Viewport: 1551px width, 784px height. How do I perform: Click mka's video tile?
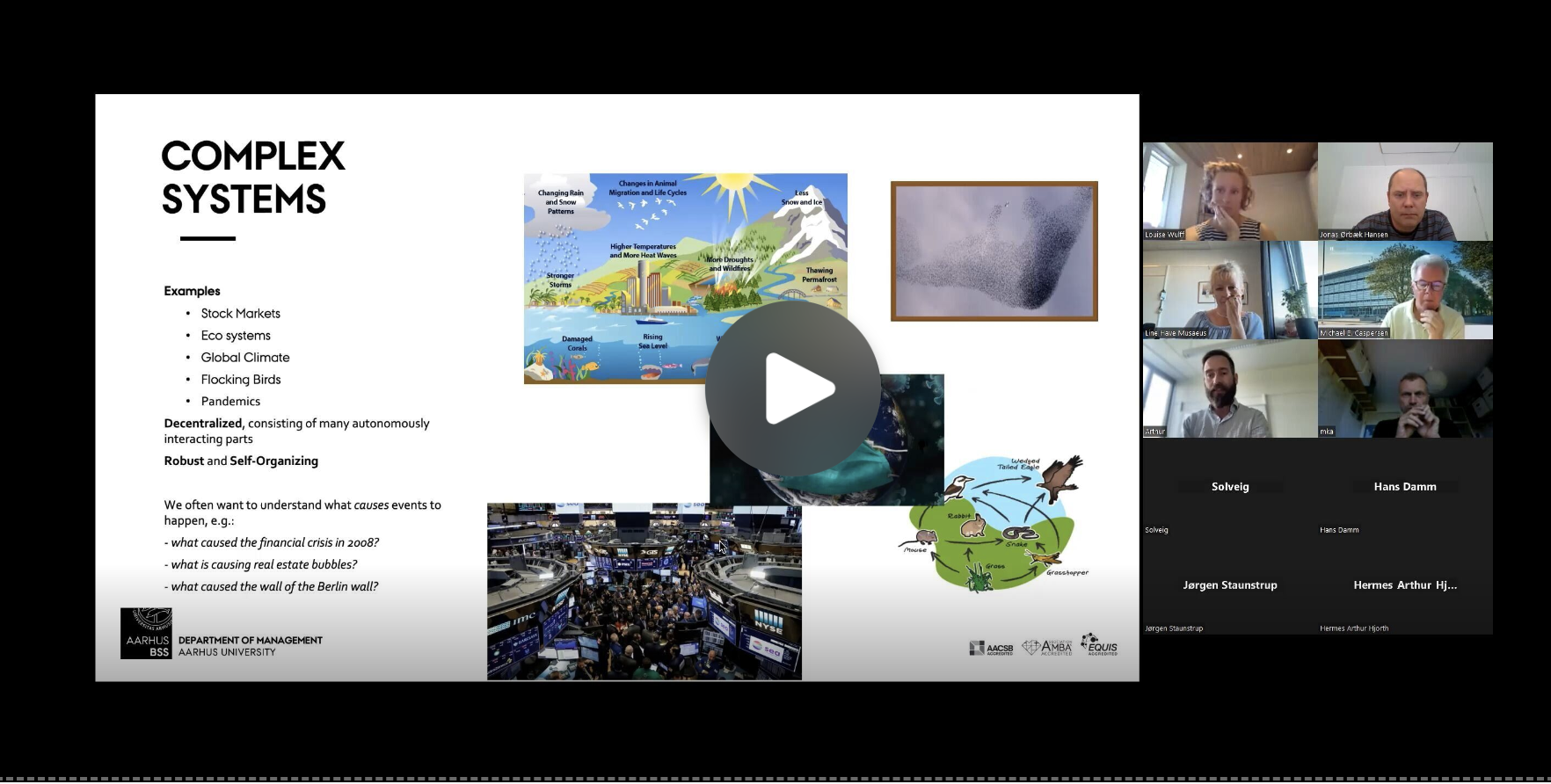pos(1405,388)
